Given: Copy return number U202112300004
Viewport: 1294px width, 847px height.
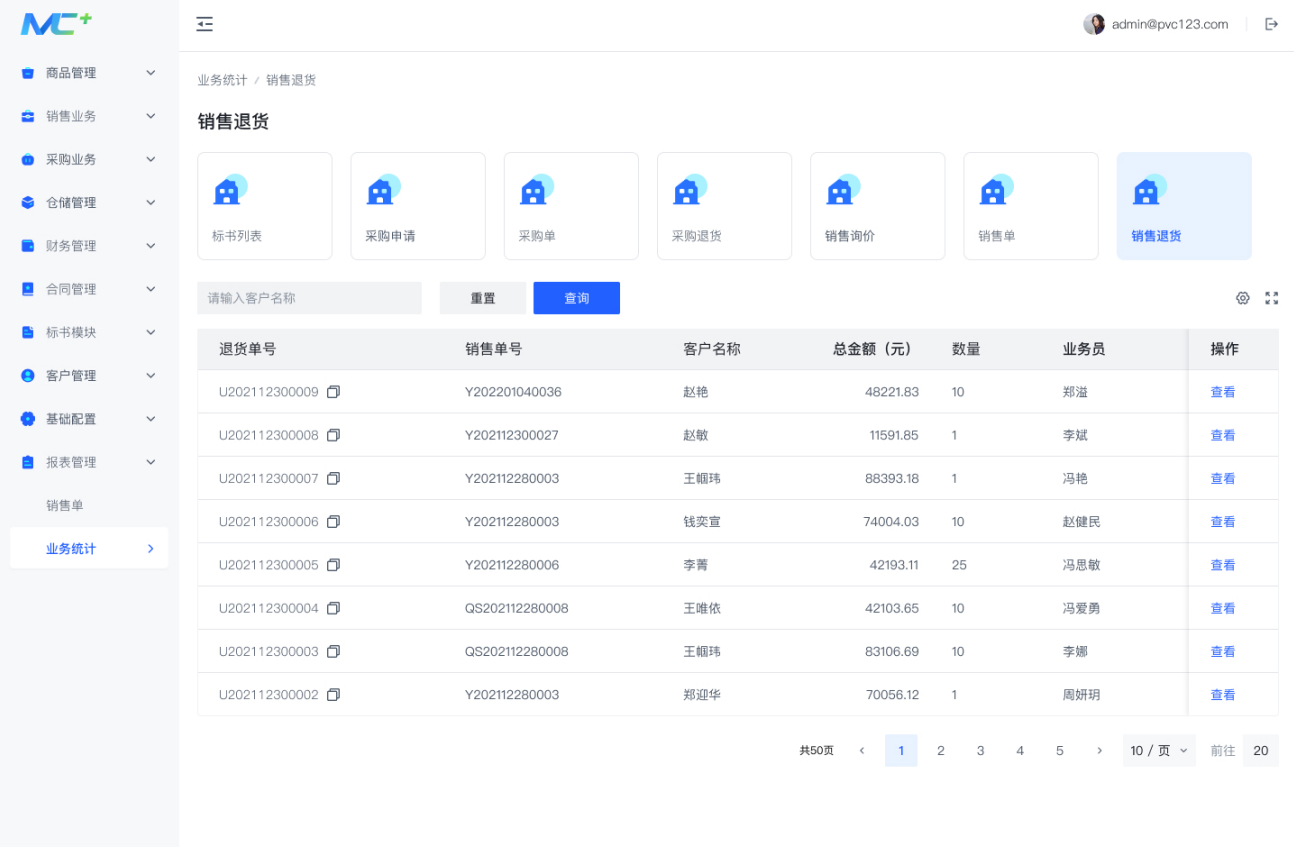Looking at the screenshot, I should (x=334, y=608).
